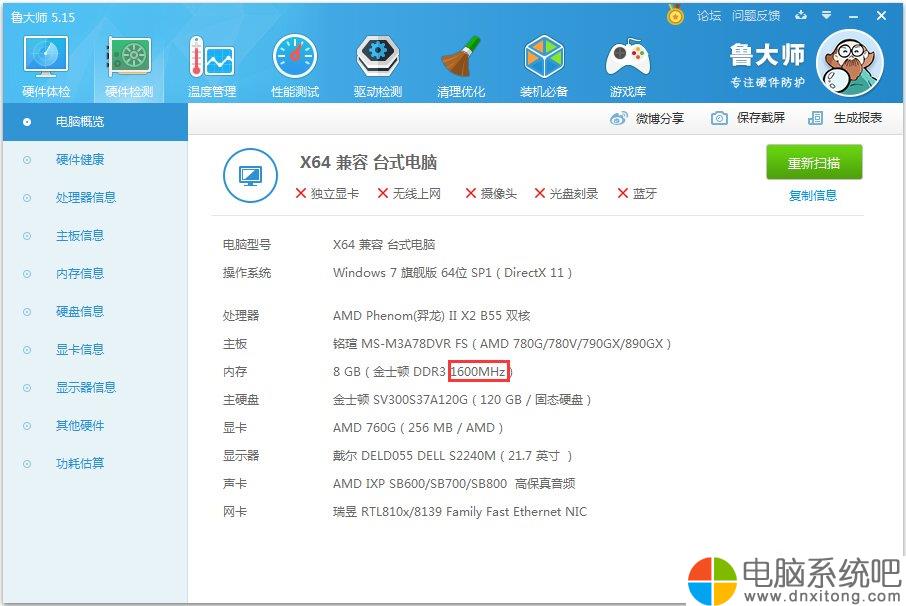Open the 问题反馈 feedback link
The image size is (906, 606).
pos(756,16)
